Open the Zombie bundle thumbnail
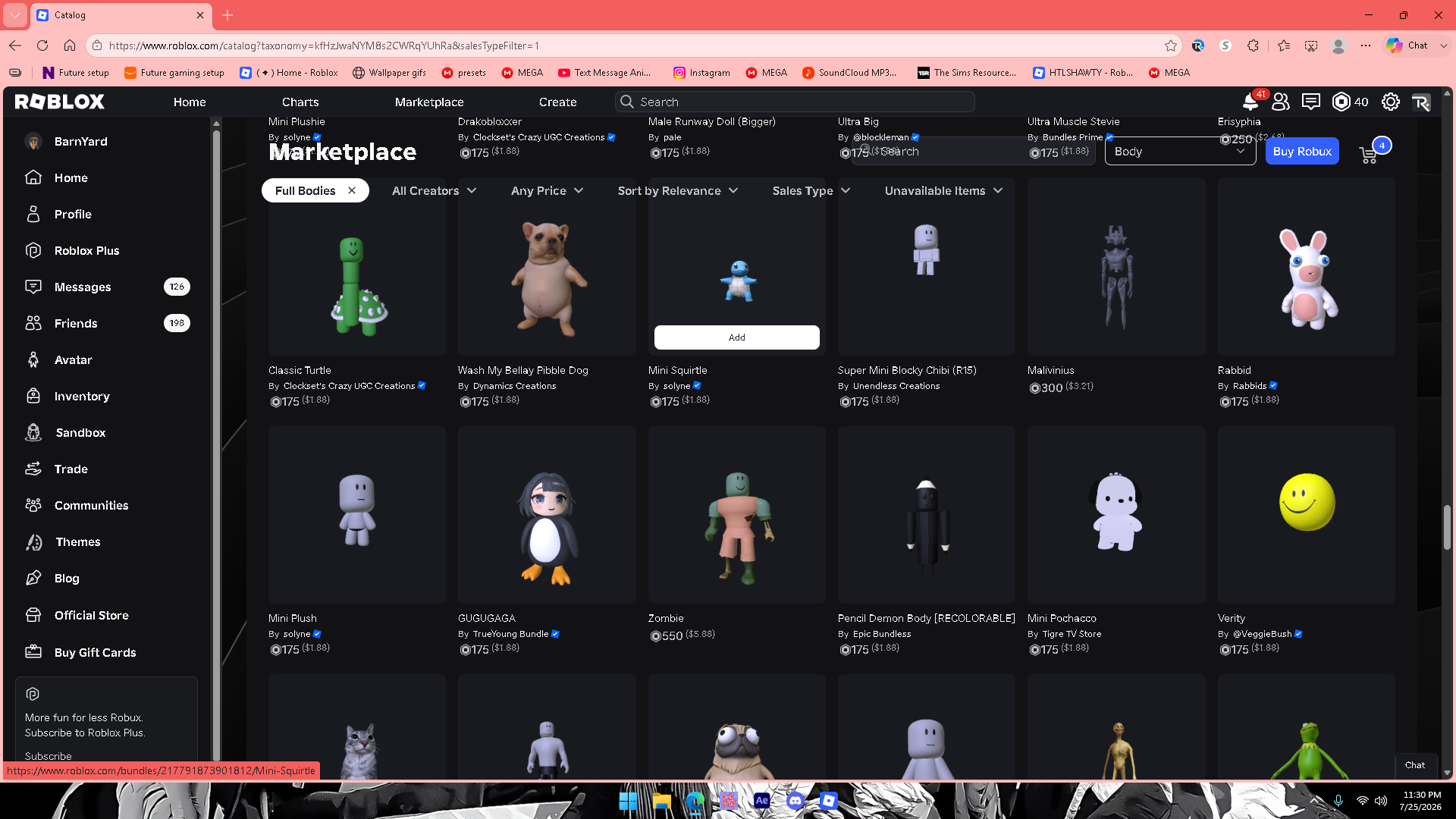Screen dimensions: 1456x819 [x=737, y=515]
